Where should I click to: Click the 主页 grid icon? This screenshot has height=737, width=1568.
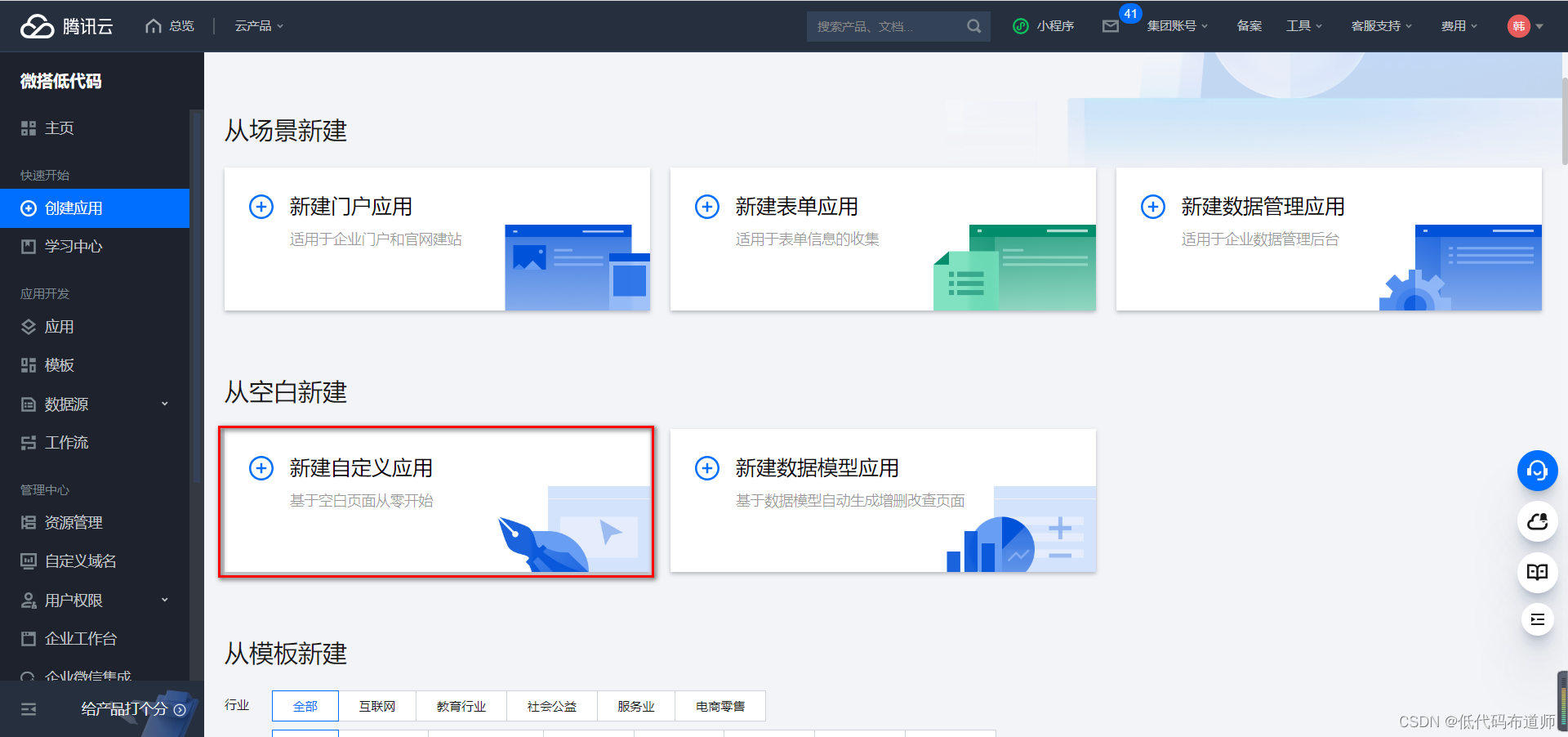[29, 128]
